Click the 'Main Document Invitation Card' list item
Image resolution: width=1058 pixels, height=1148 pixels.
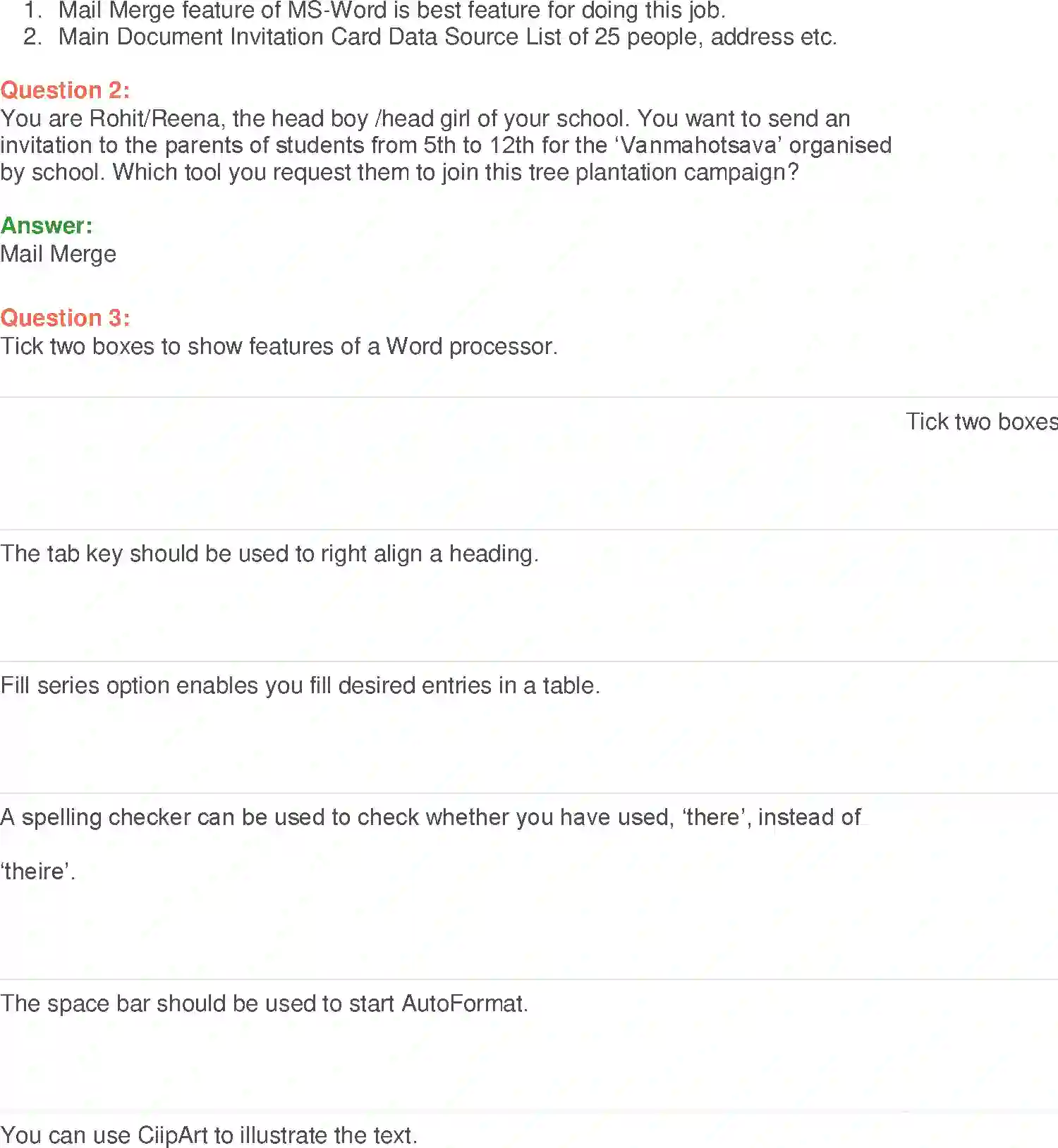(x=447, y=37)
